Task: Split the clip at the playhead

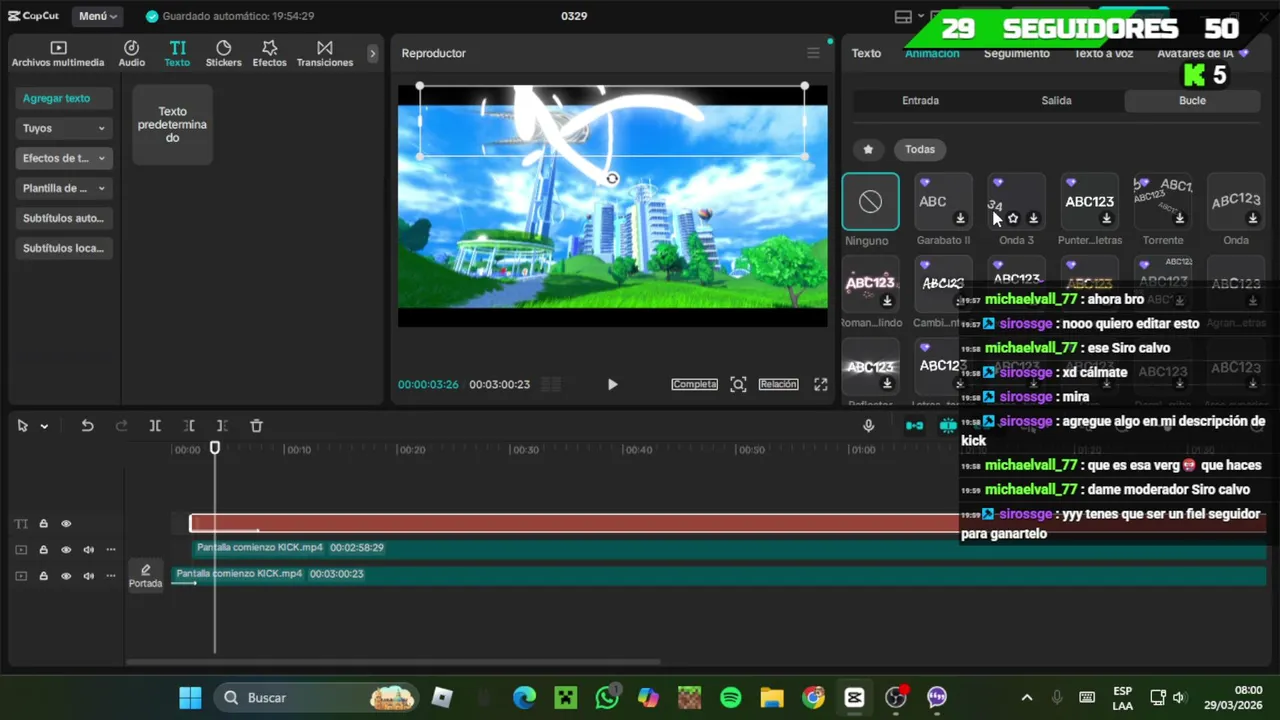Action: [x=155, y=426]
